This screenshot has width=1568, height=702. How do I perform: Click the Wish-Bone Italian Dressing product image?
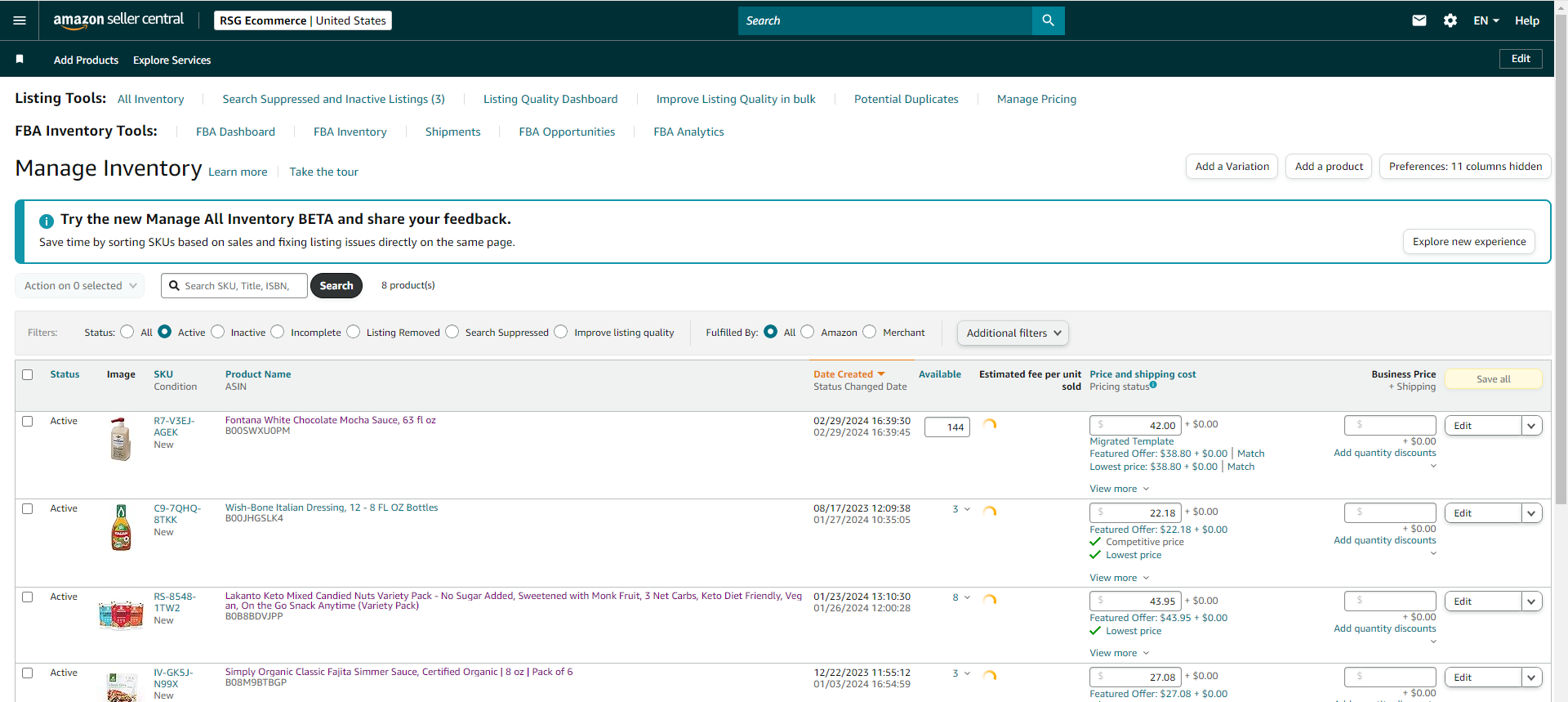pyautogui.click(x=121, y=527)
